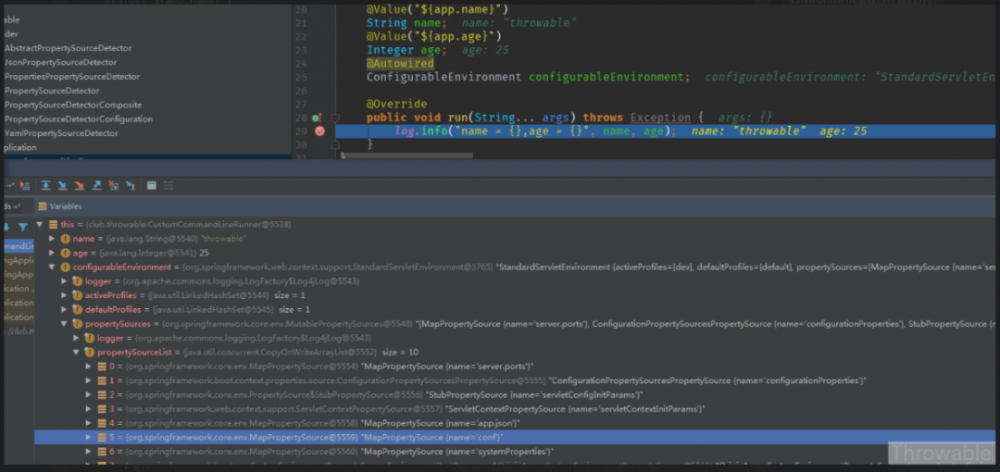1000x472 pixels.
Task: Select JsonPropertySourceDetector in project tree
Action: point(60,62)
